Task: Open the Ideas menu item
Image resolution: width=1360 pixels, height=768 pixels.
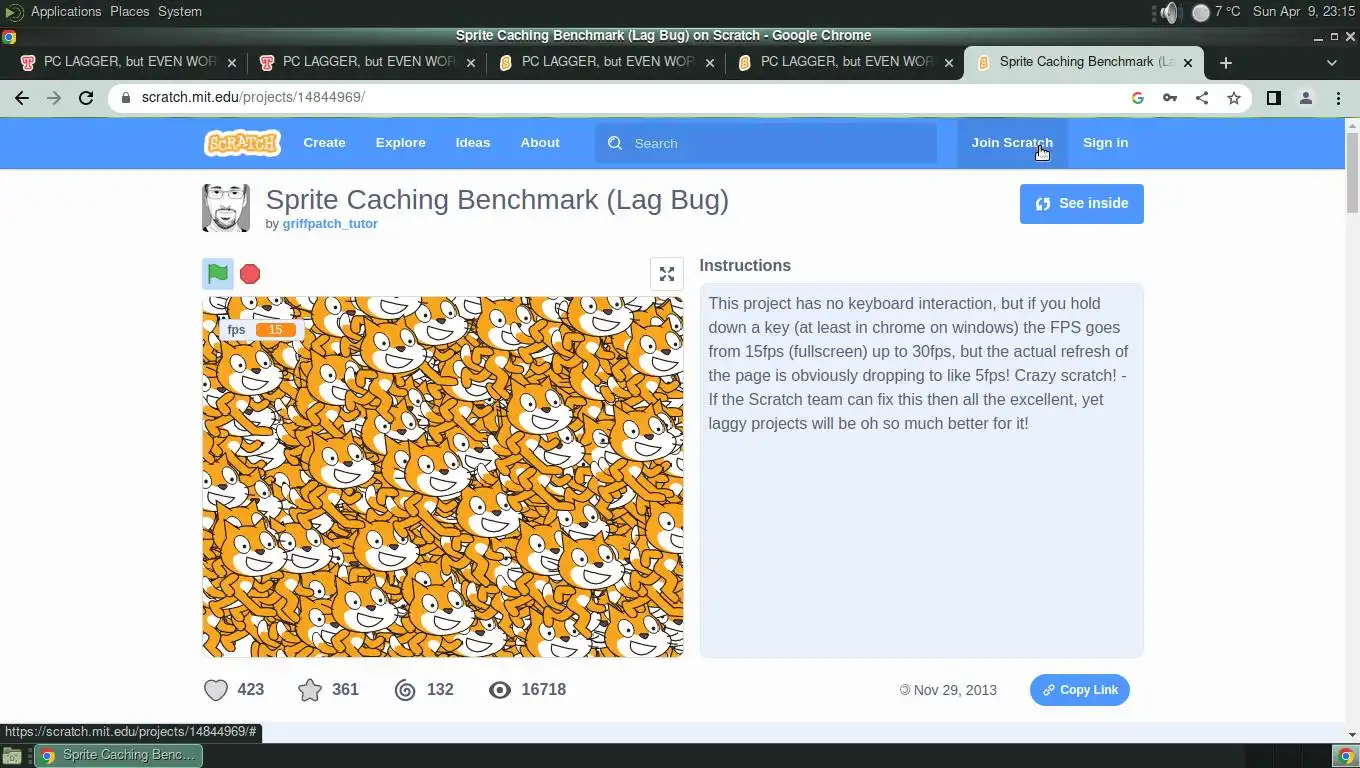Action: pyautogui.click(x=473, y=143)
